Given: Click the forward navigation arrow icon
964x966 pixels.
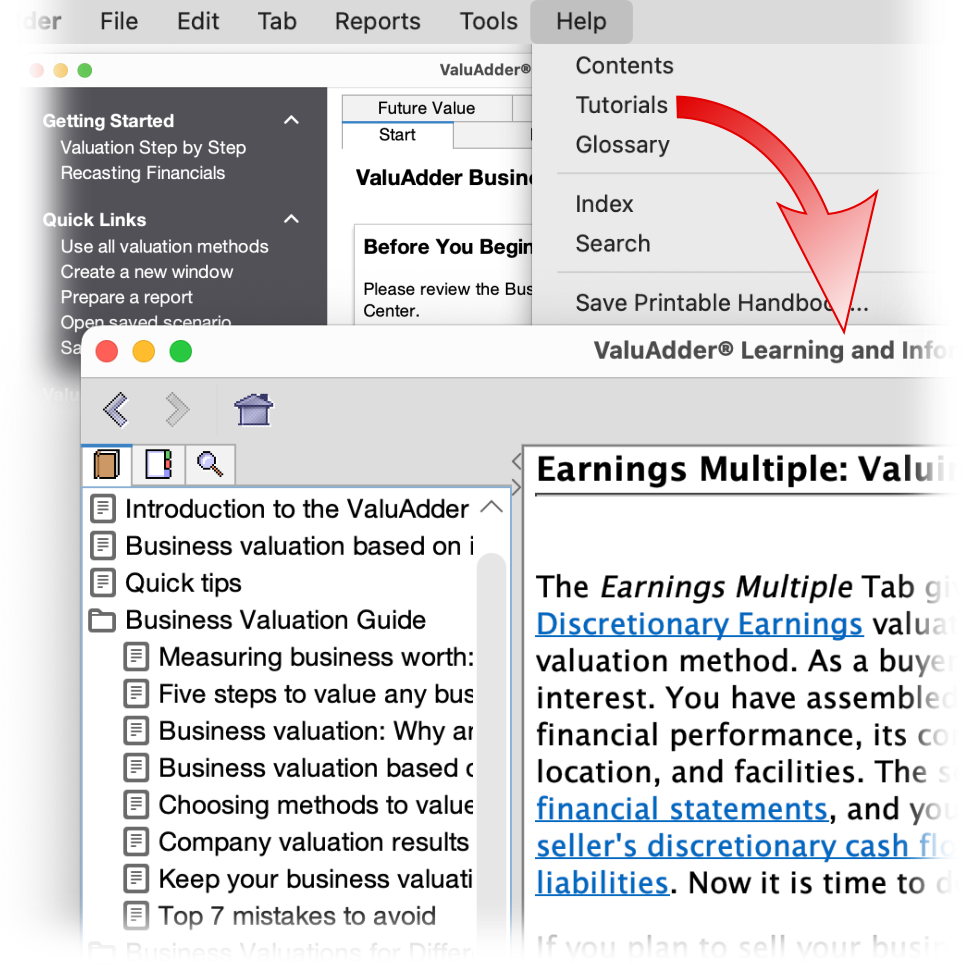Looking at the screenshot, I should 176,410.
